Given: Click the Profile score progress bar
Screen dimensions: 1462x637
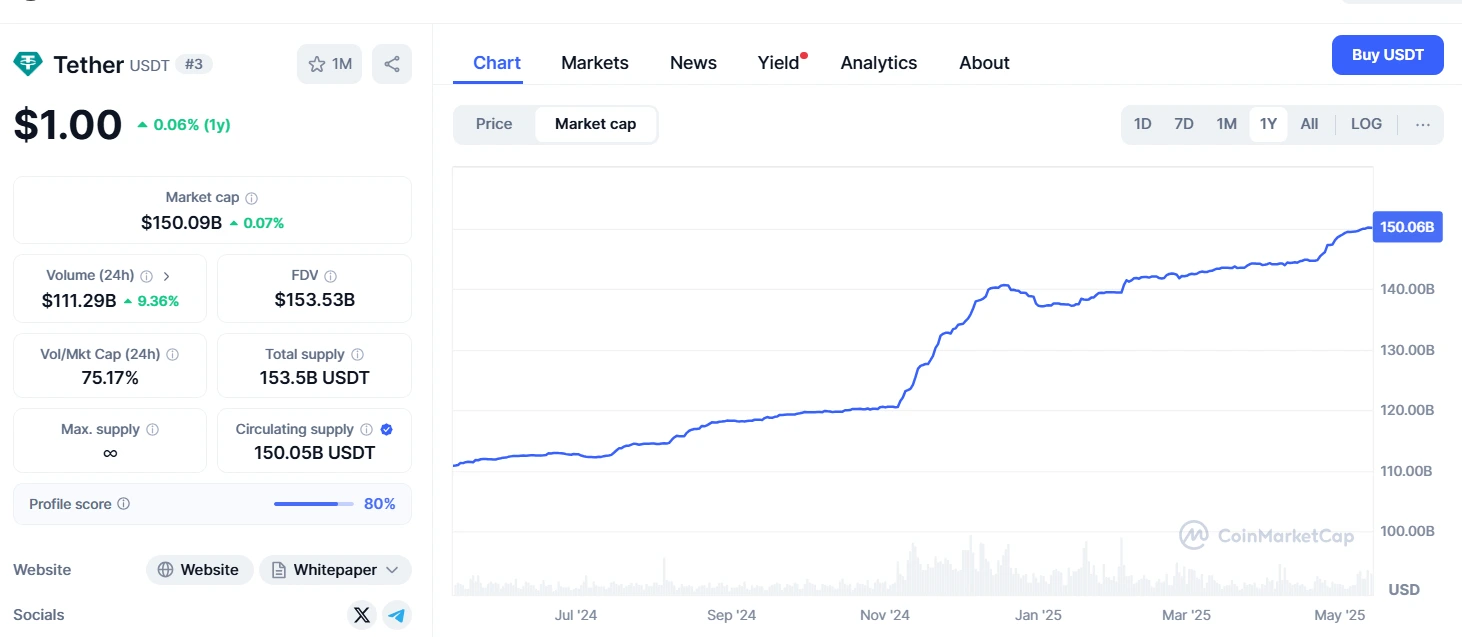Looking at the screenshot, I should pyautogui.click(x=314, y=504).
